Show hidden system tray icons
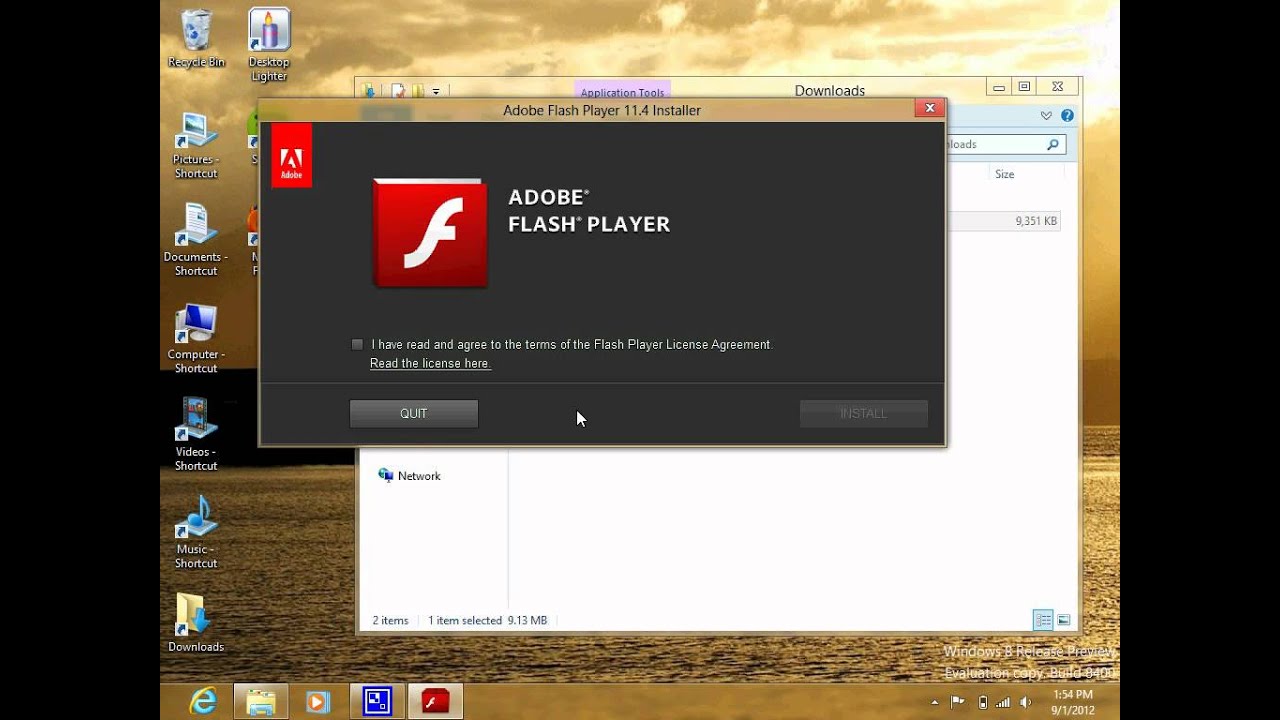The height and width of the screenshot is (720, 1280). click(x=935, y=702)
